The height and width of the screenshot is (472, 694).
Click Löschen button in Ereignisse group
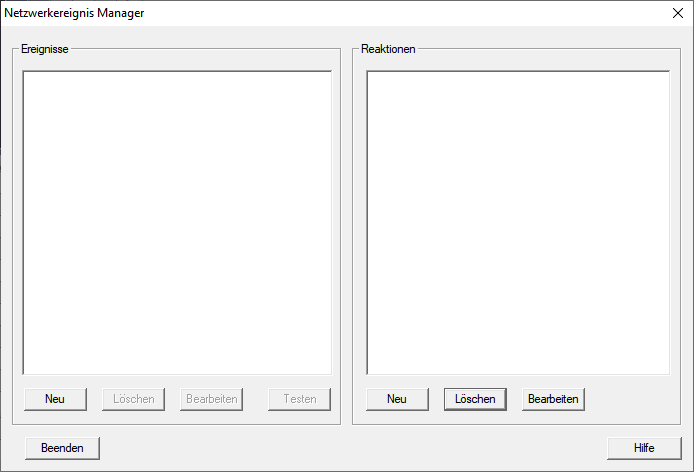(133, 399)
